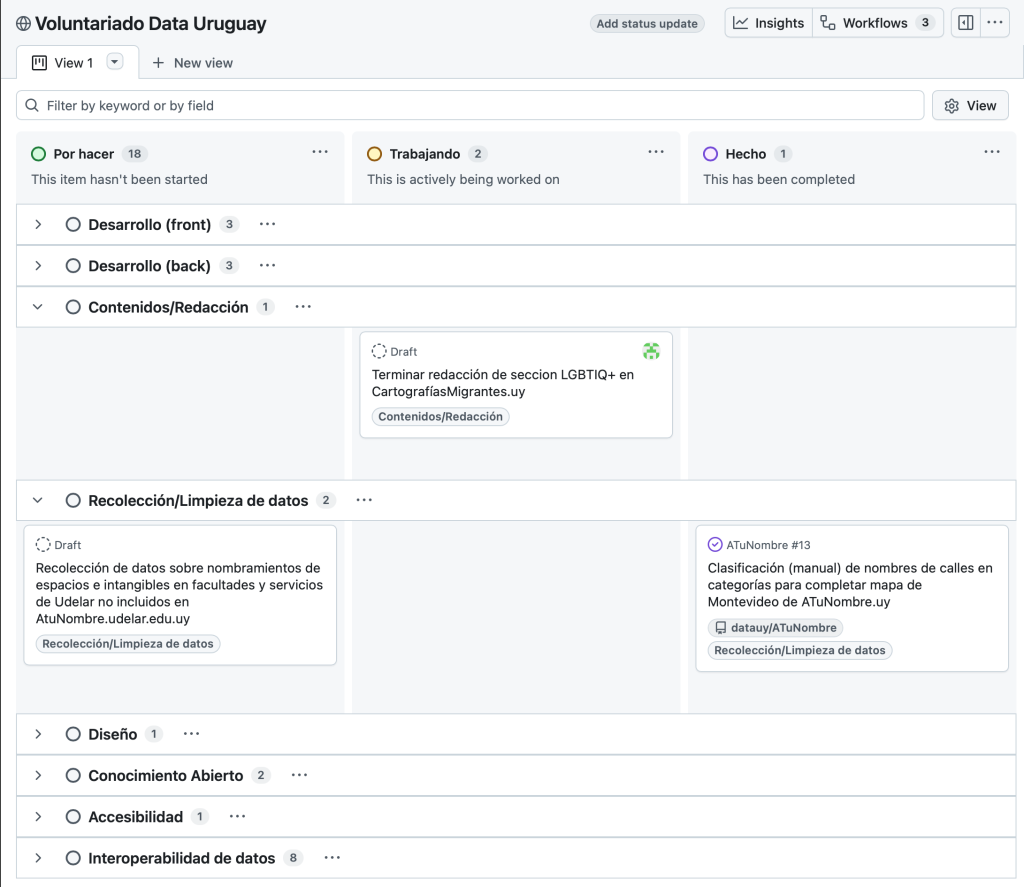Open Trabajando column options menu
1024x887 pixels.
coord(656,153)
